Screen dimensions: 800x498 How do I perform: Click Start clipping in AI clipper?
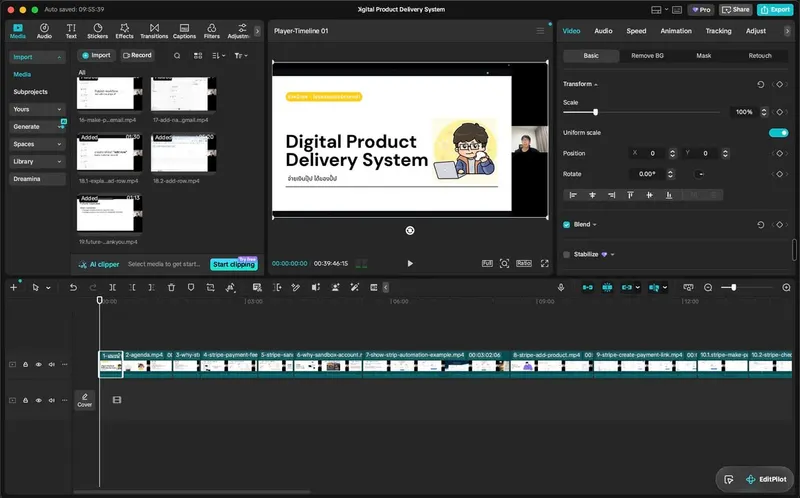tap(234, 264)
